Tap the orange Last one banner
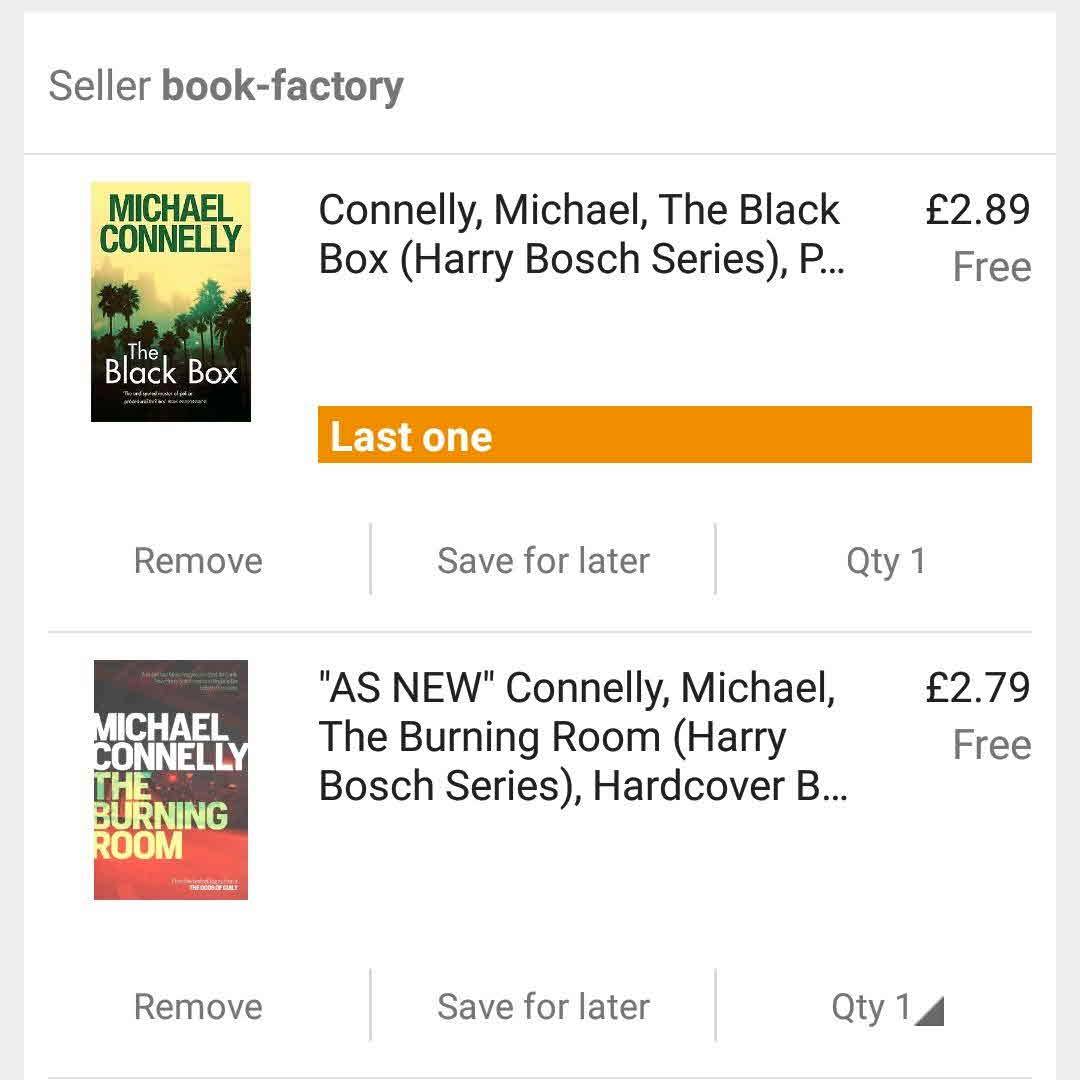1080x1080 pixels. pyautogui.click(x=674, y=435)
